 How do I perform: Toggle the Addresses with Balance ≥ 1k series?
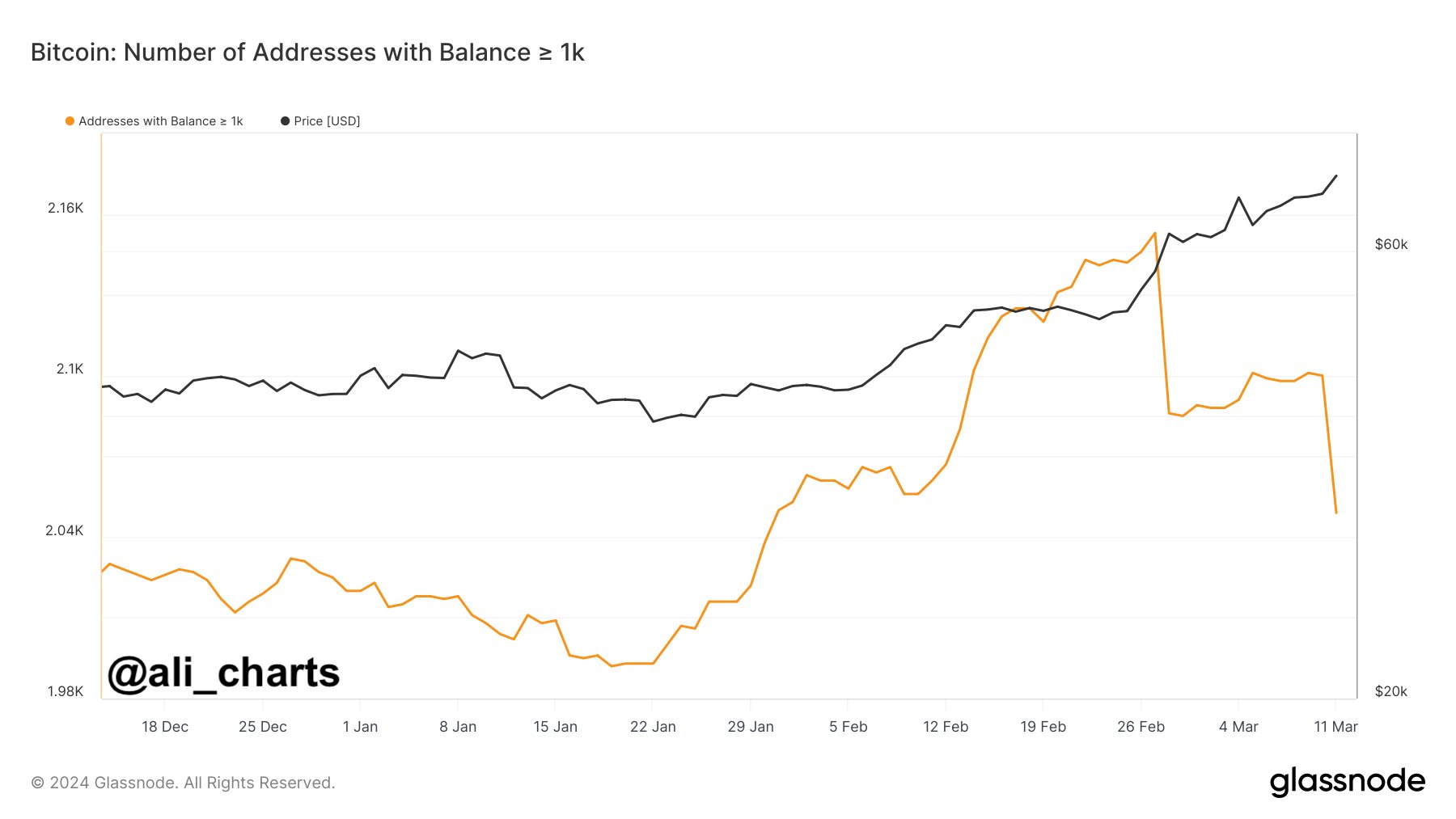[160, 121]
